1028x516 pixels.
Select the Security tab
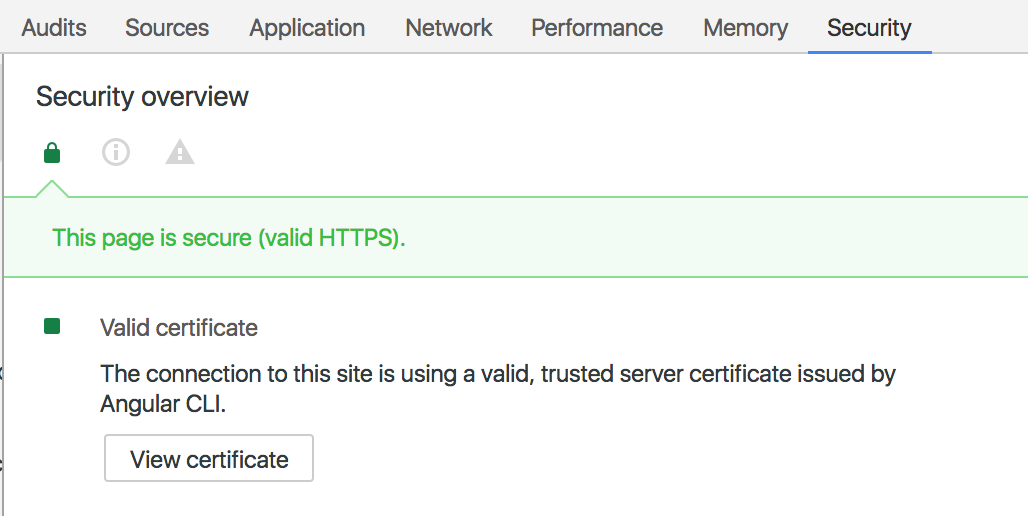[x=869, y=28]
